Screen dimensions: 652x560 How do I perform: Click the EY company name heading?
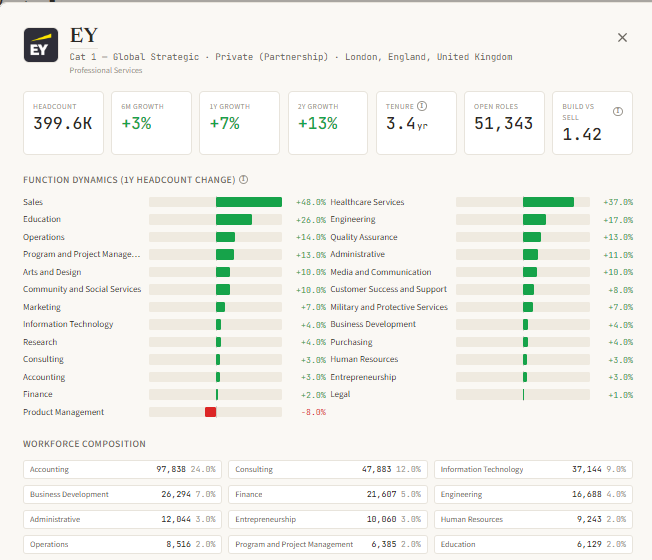tap(84, 35)
